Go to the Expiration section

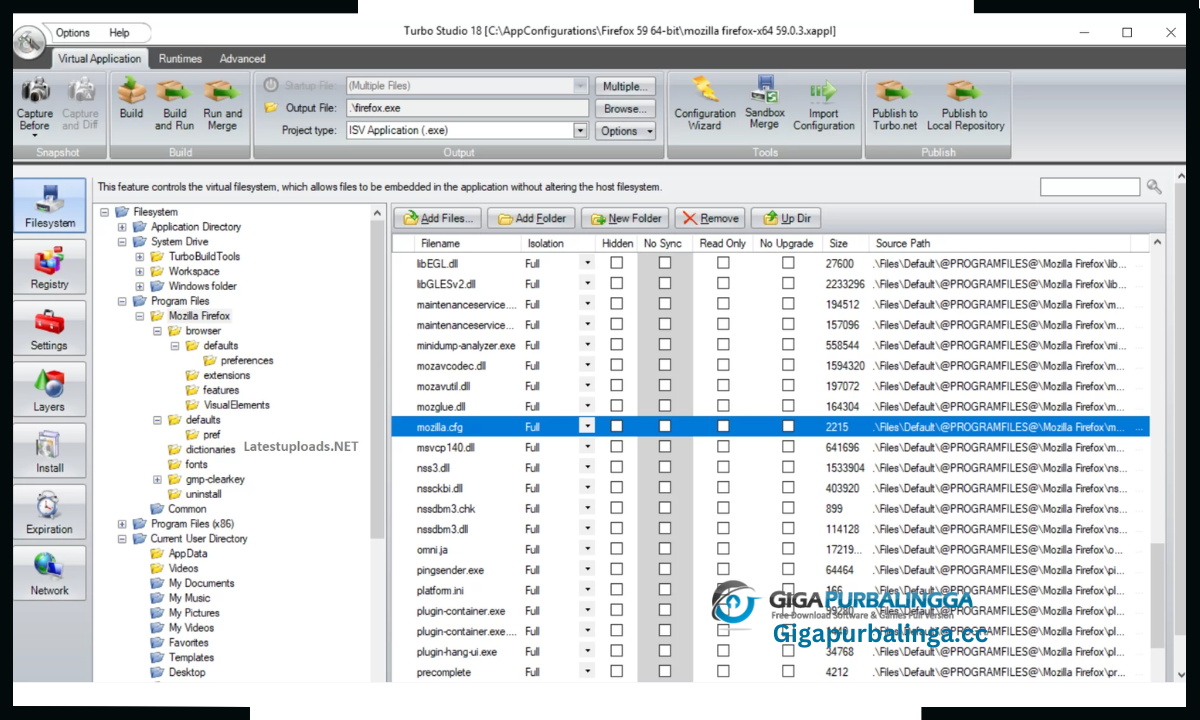click(x=50, y=513)
